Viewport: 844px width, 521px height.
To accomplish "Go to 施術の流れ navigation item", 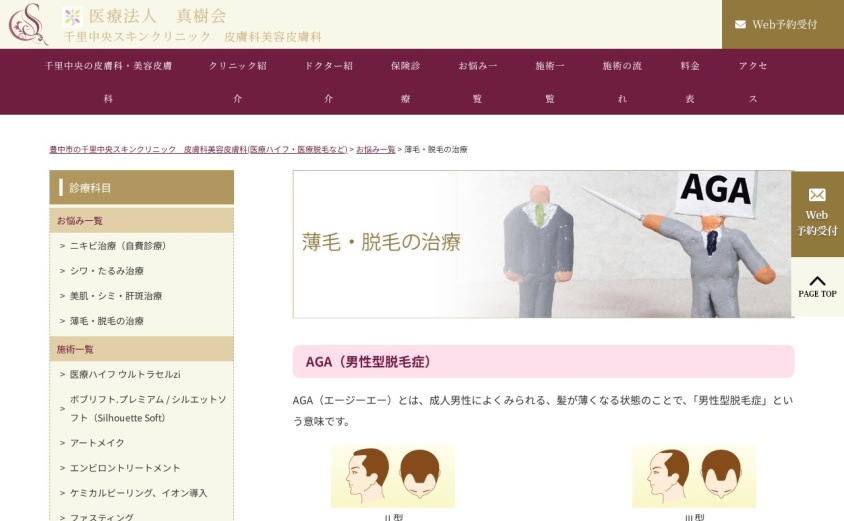I will point(622,82).
